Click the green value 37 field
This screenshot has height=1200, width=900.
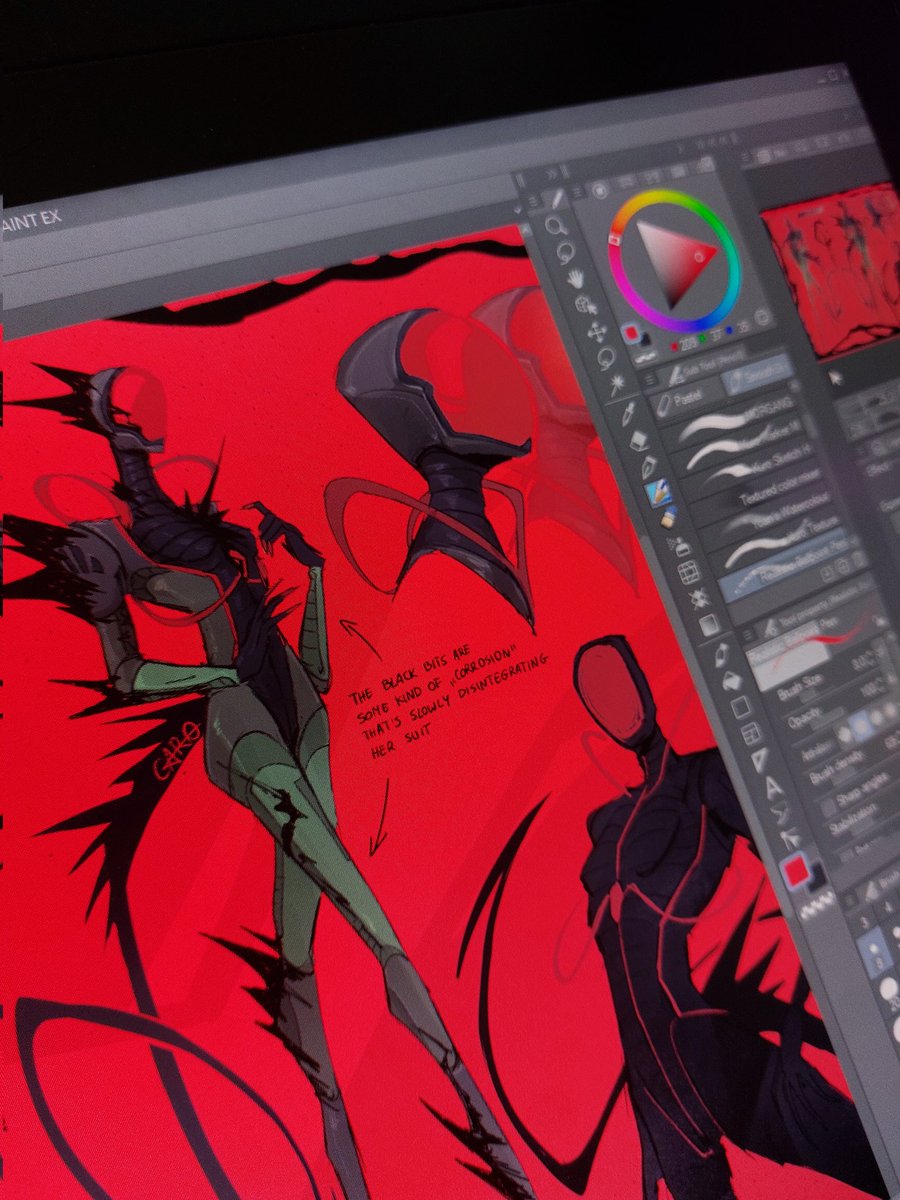click(716, 337)
